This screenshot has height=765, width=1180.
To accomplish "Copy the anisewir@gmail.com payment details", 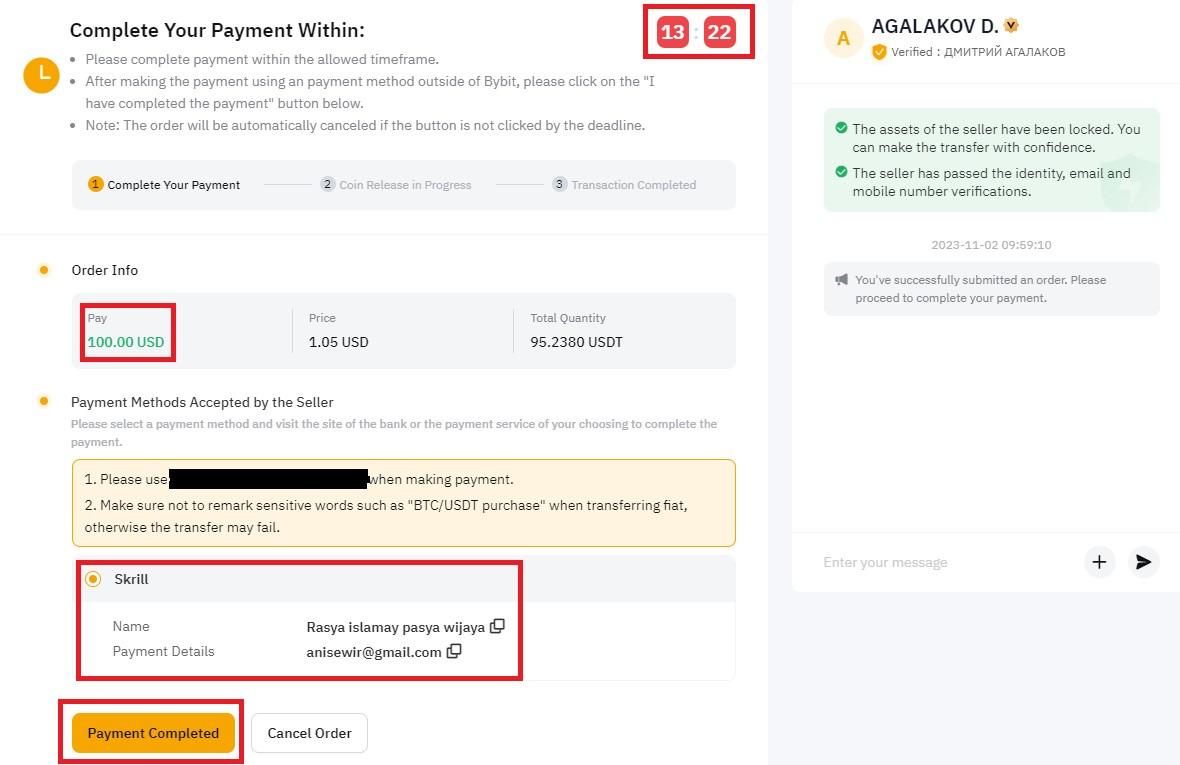I will (454, 651).
